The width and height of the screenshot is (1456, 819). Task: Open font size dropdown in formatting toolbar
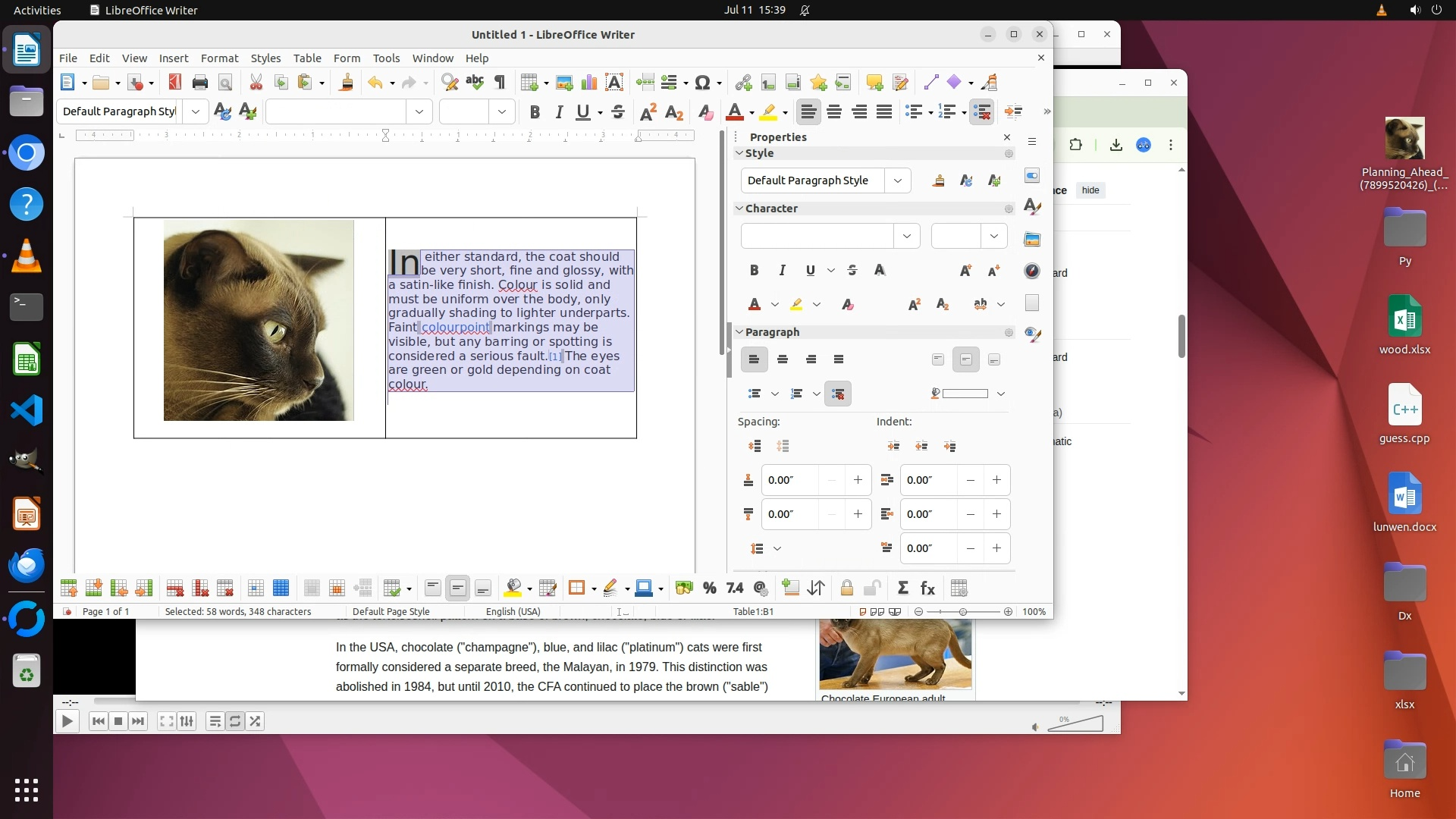pyautogui.click(x=501, y=112)
